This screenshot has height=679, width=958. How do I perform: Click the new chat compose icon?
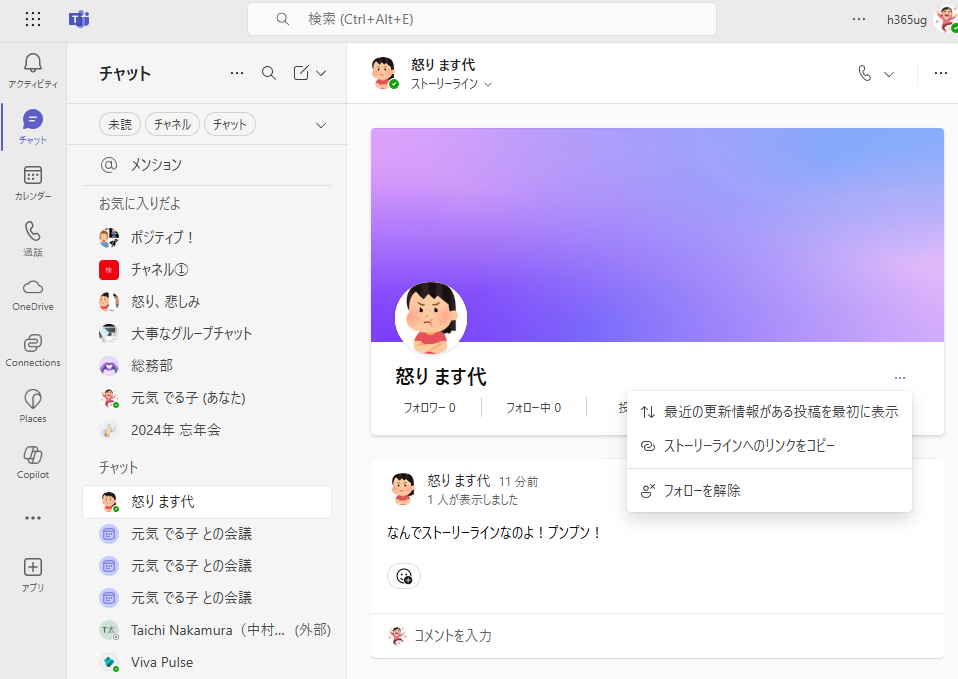301,73
